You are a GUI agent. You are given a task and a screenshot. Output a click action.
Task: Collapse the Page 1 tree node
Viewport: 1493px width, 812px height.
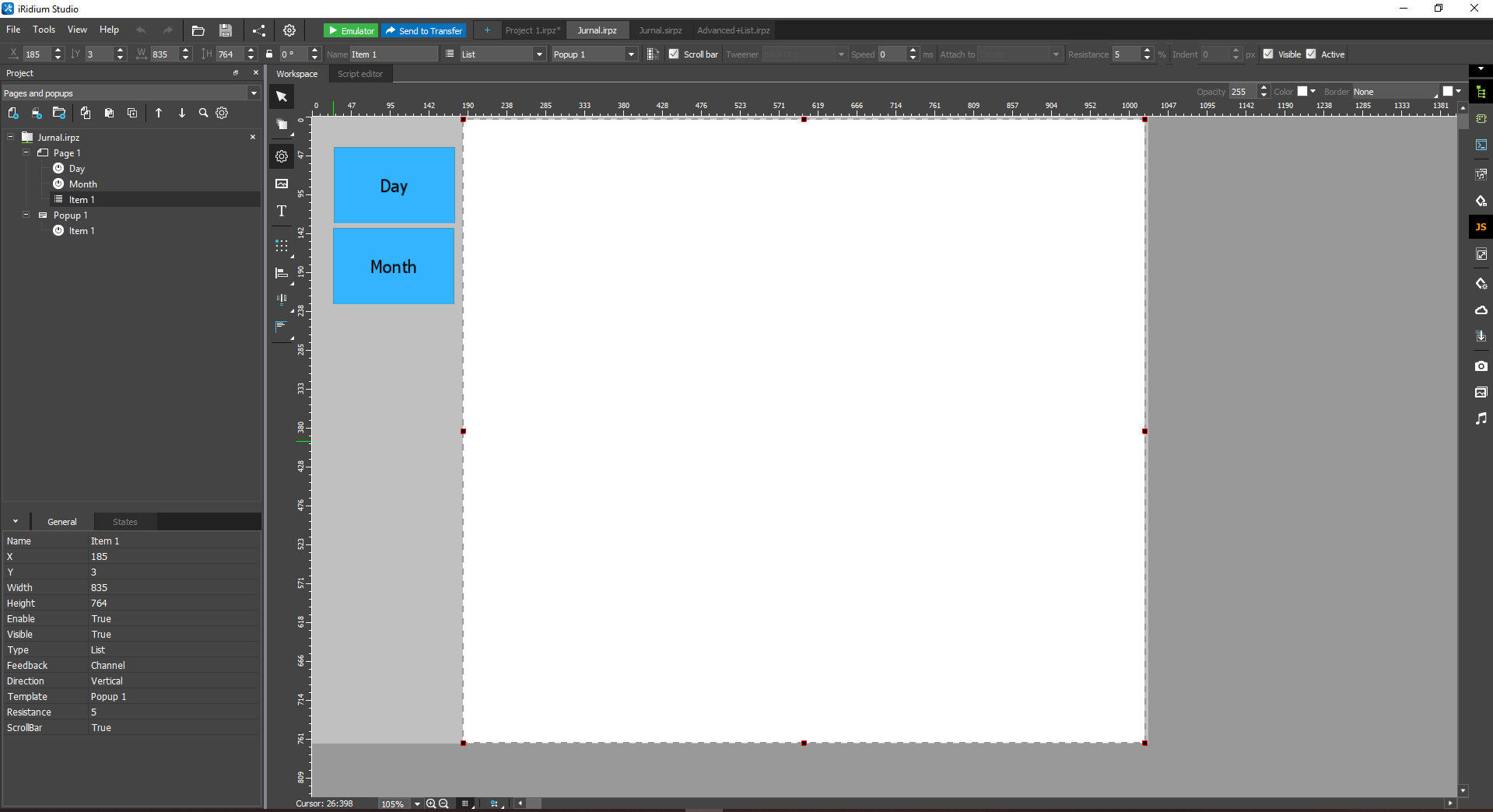tap(26, 153)
